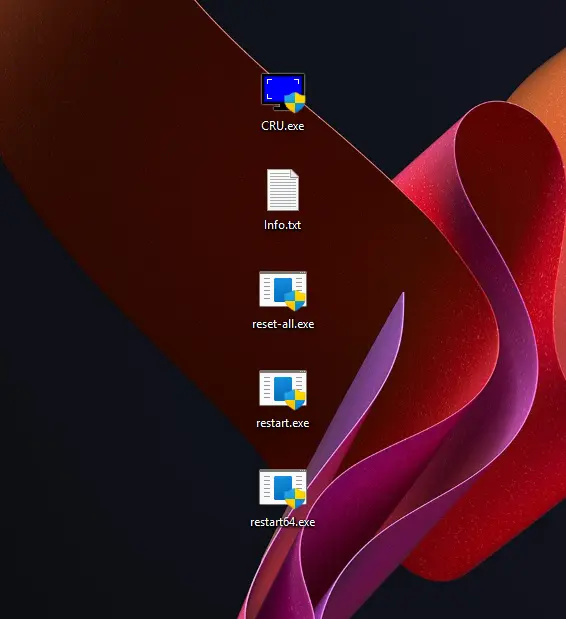The width and height of the screenshot is (566, 619).
Task: Select the restart.exe program icon
Action: point(283,390)
